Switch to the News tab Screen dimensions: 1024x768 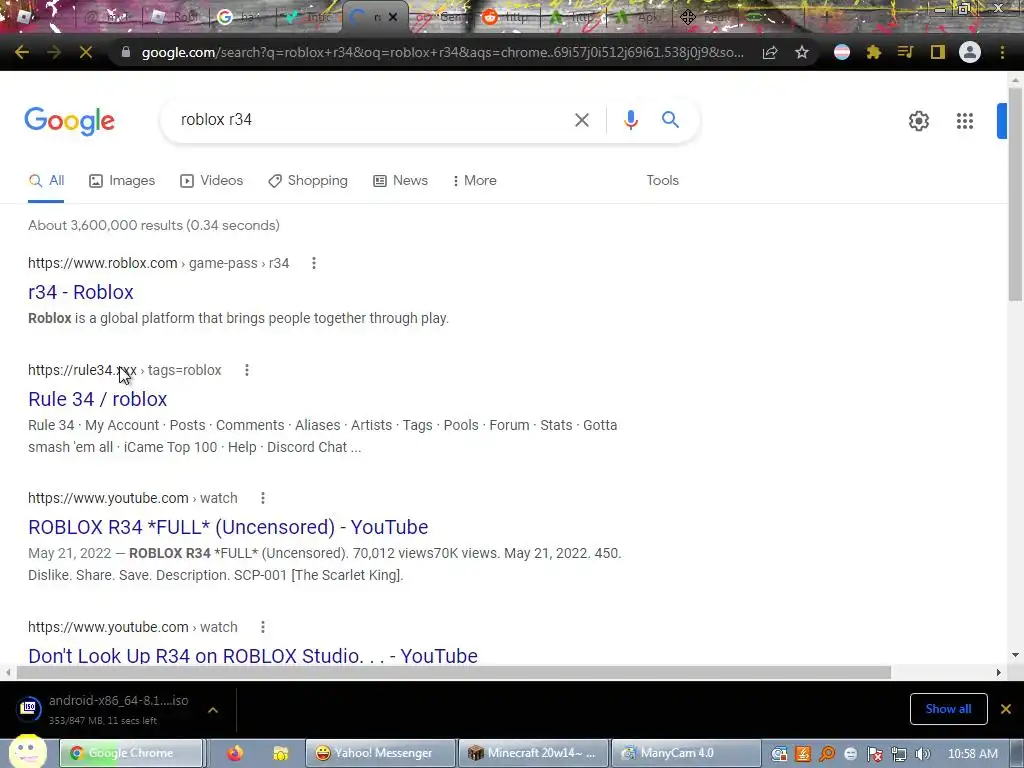tap(400, 180)
